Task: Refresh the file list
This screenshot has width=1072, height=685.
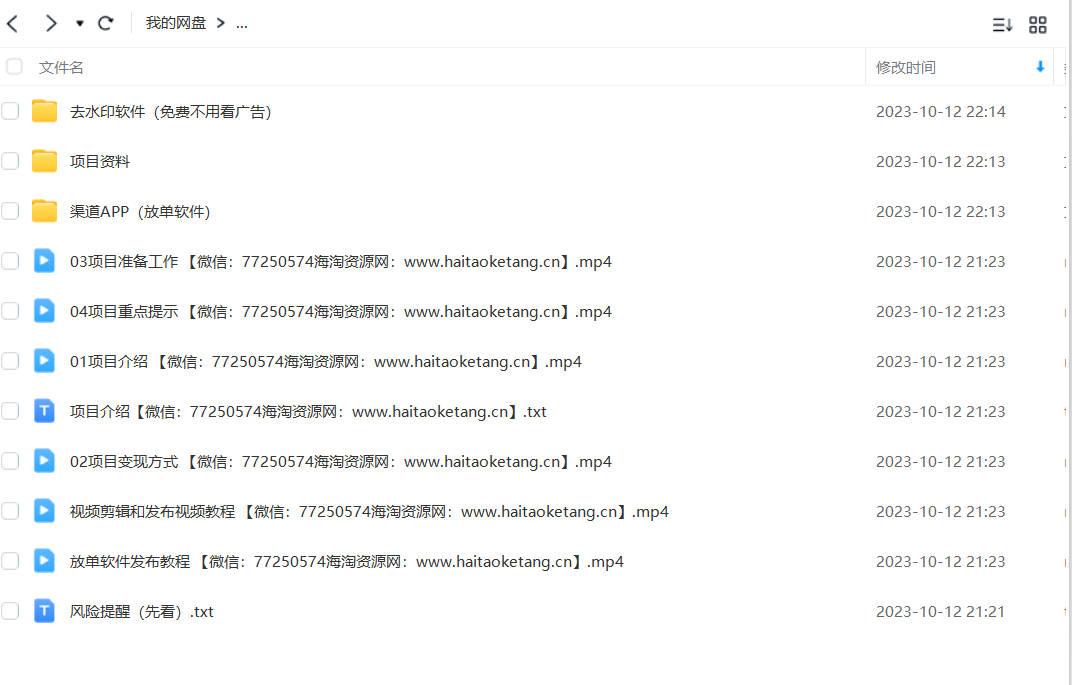Action: (x=105, y=24)
